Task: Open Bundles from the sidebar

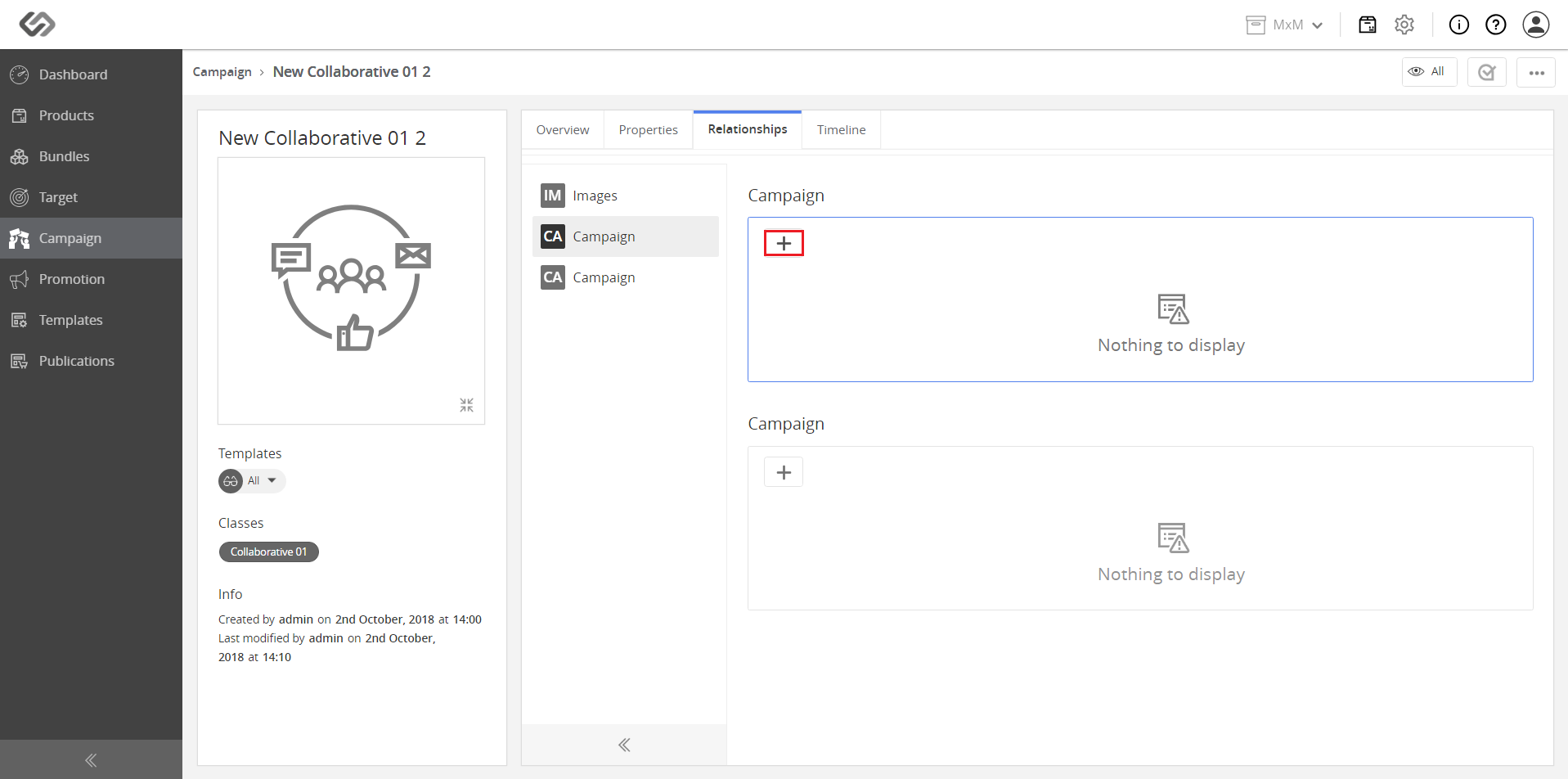Action: (x=91, y=156)
